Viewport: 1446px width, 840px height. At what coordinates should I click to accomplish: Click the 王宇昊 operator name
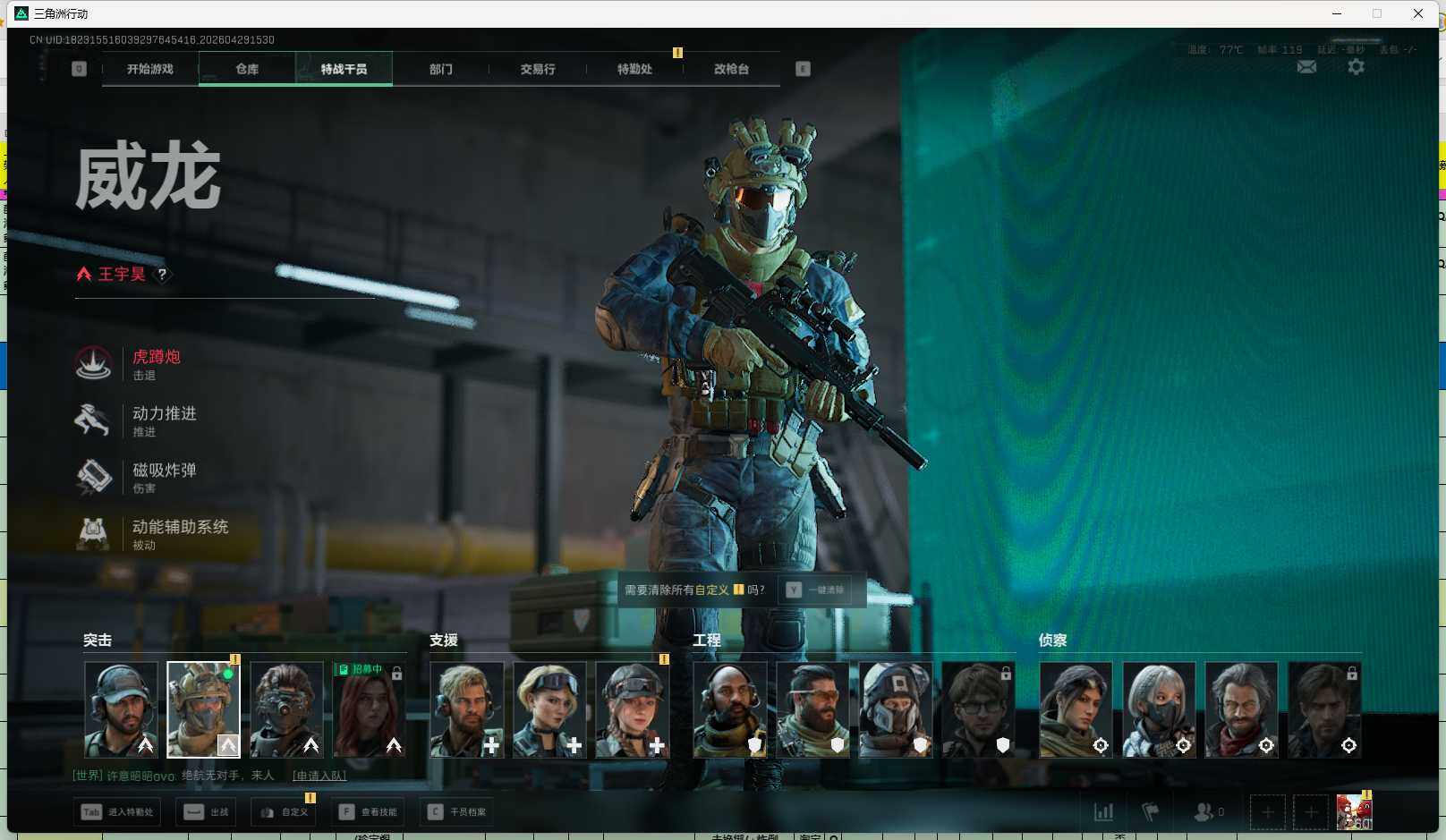[122, 275]
